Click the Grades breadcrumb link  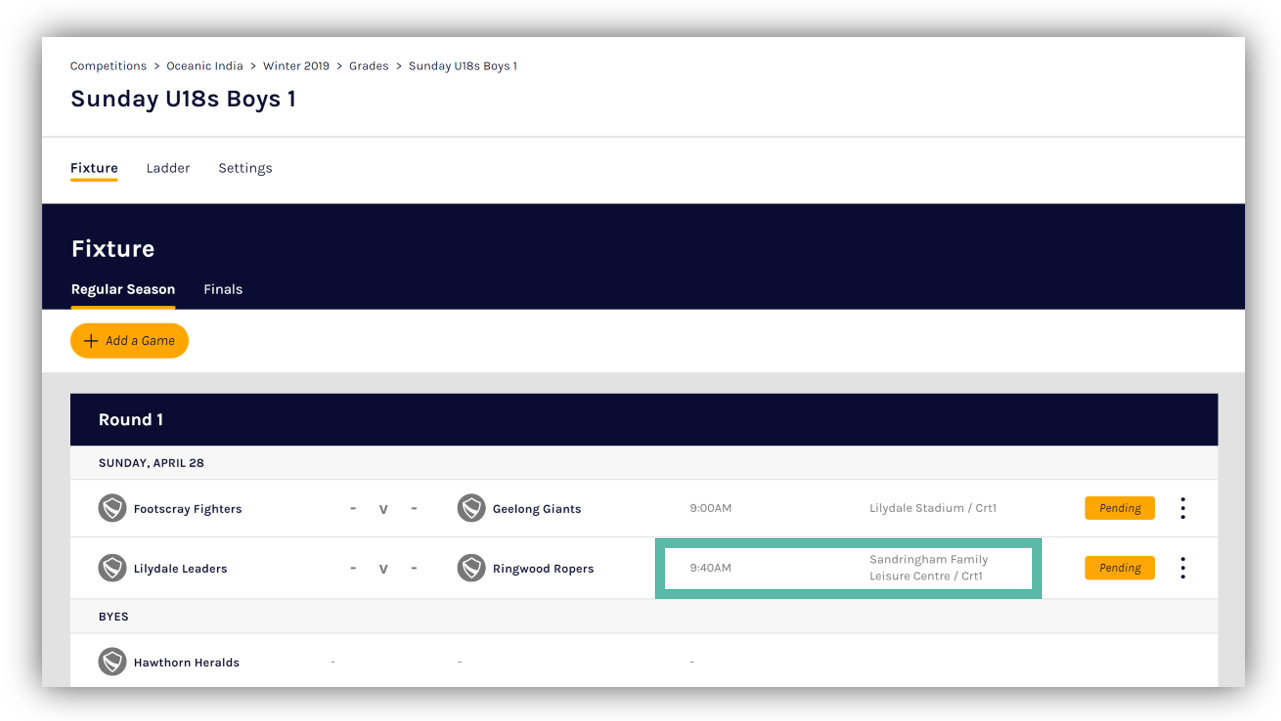tap(369, 66)
